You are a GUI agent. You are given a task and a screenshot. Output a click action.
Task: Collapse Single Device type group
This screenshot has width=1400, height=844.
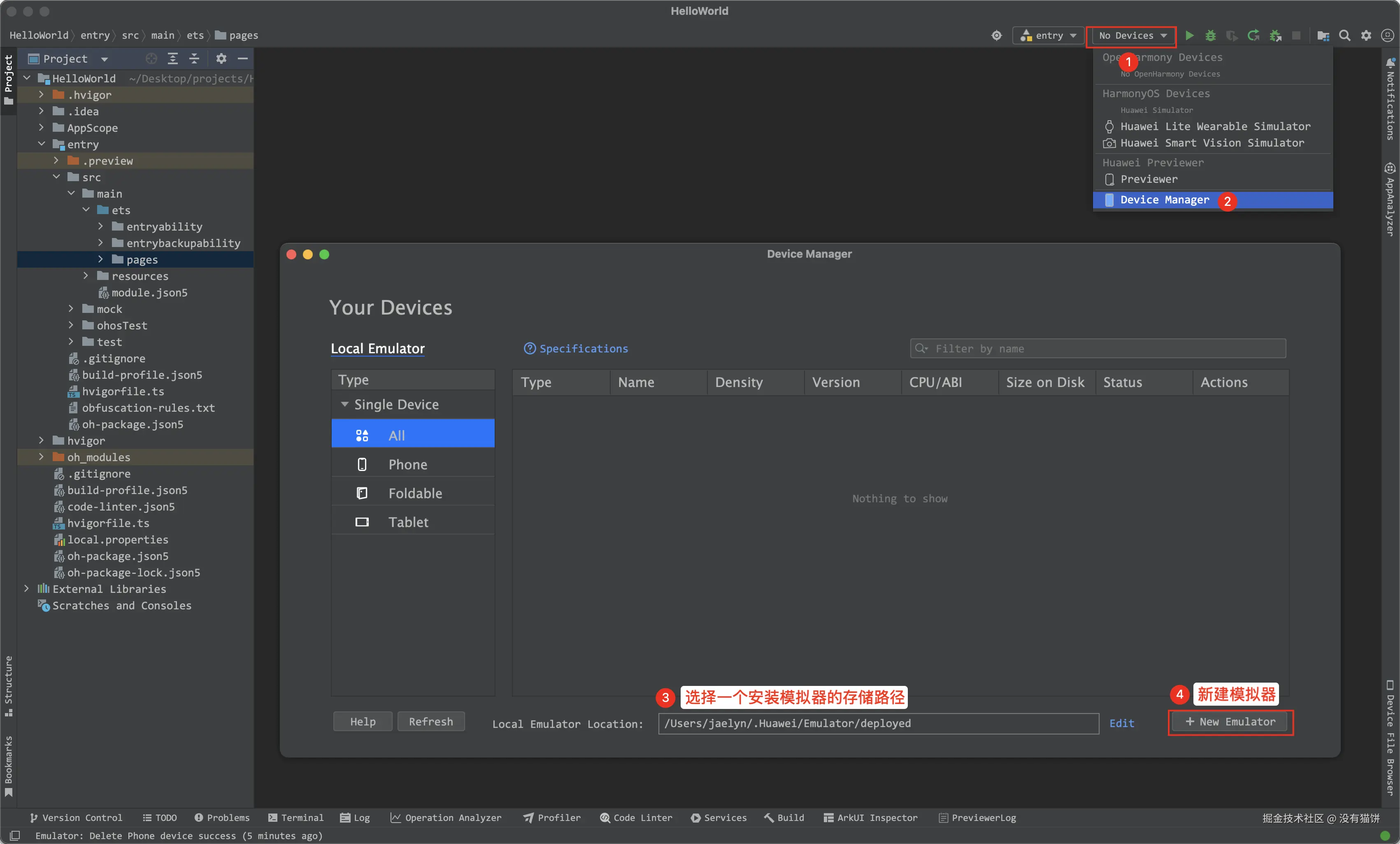pyautogui.click(x=344, y=404)
